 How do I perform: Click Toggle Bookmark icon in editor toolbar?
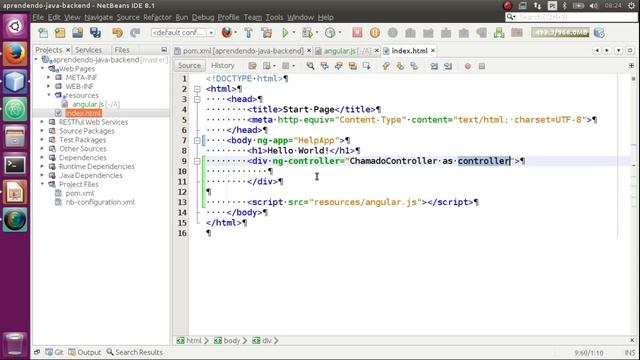(414, 66)
